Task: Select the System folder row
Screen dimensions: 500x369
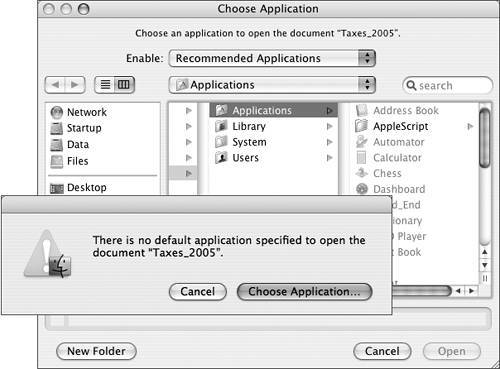Action: coord(273,142)
